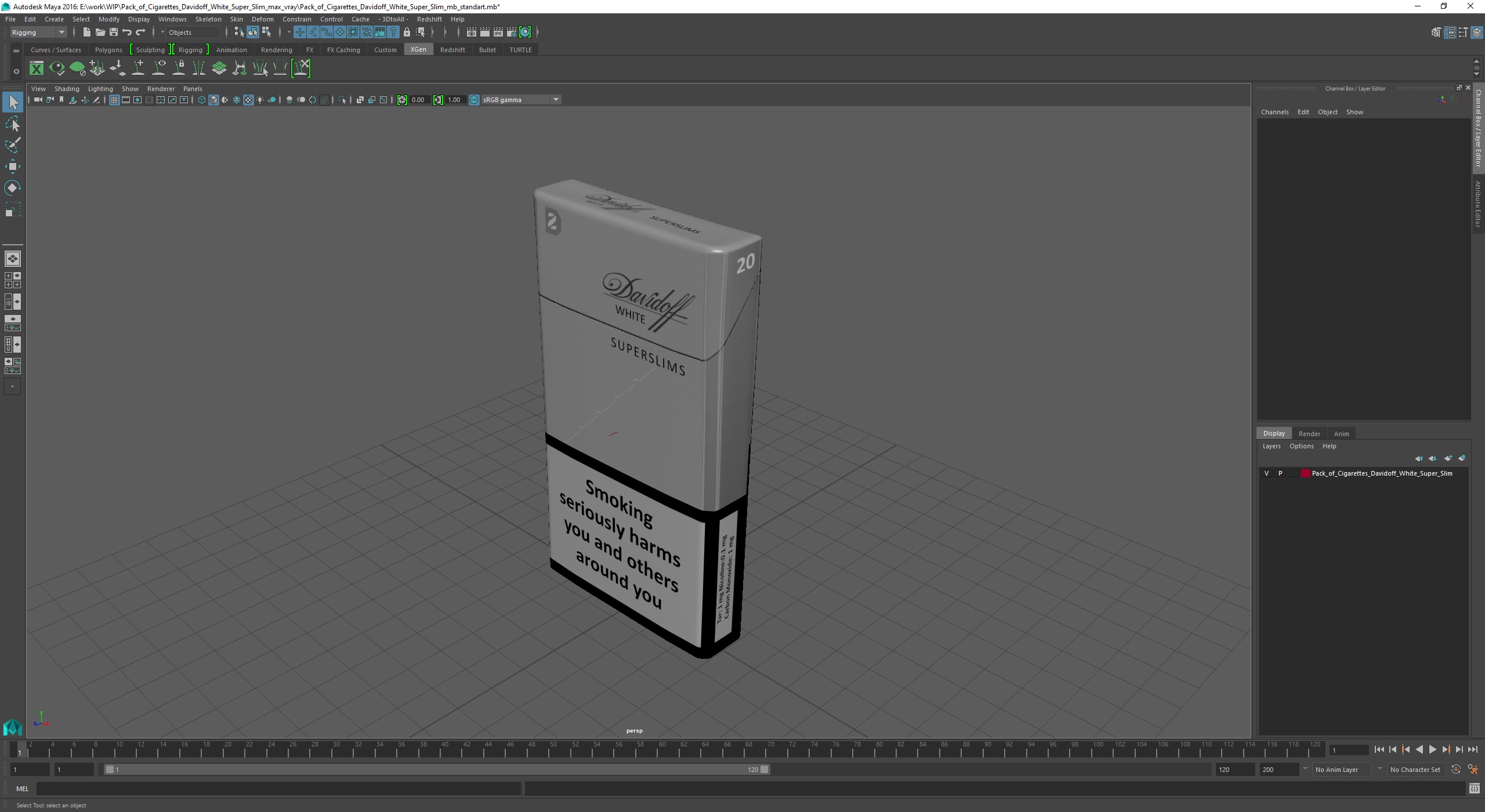
Task: Toggle auto keyframe icon
Action: (1456, 770)
